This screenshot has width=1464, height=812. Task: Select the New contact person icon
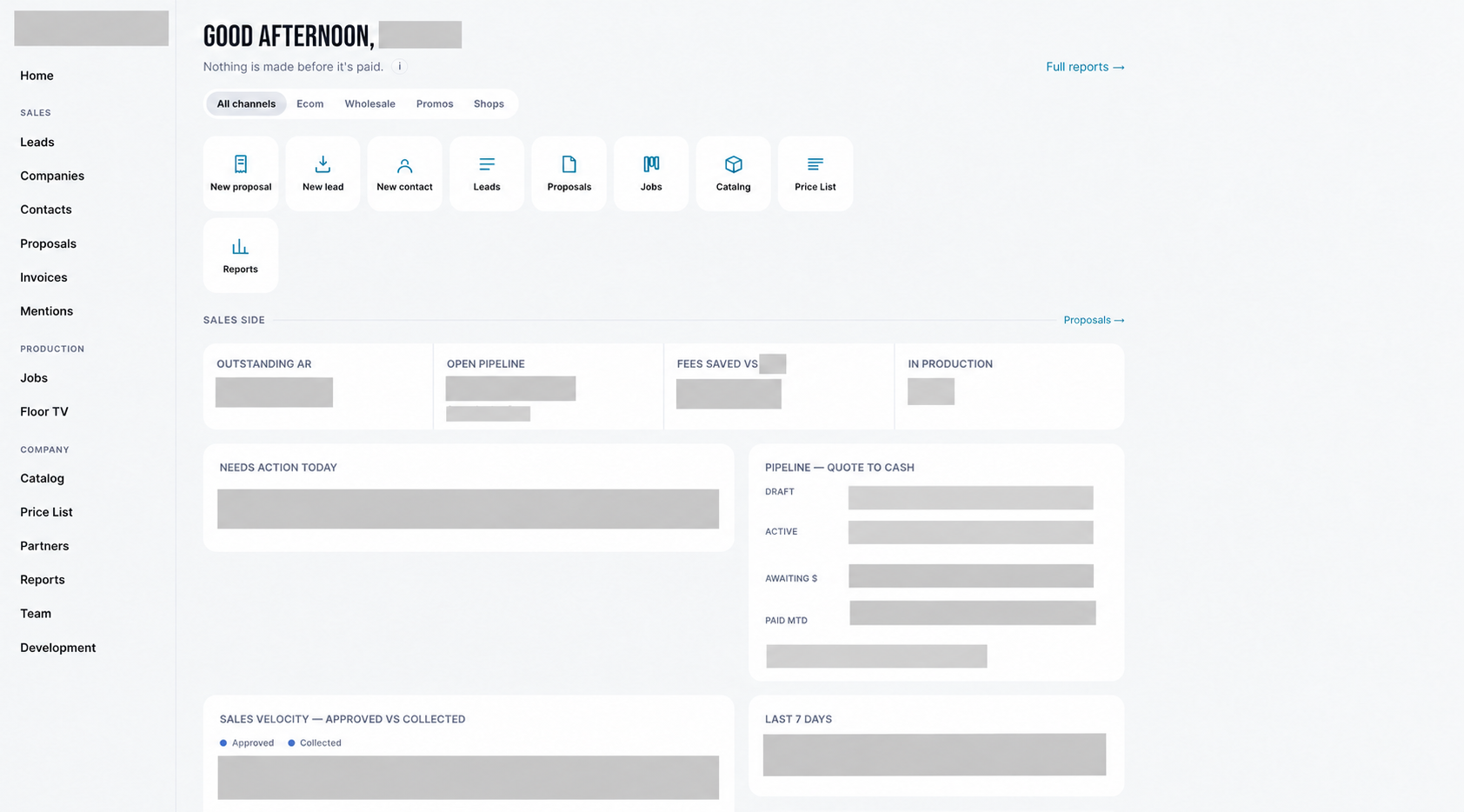click(x=404, y=165)
